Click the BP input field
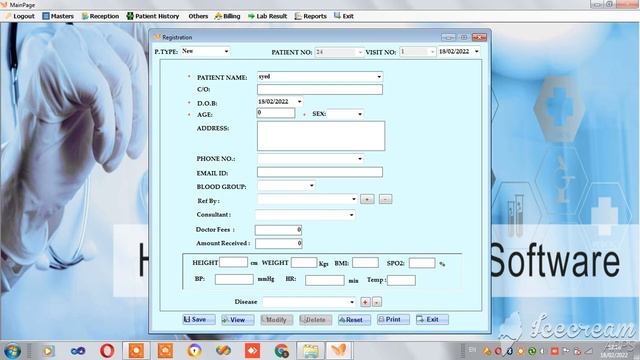The height and width of the screenshot is (360, 640). tap(234, 279)
